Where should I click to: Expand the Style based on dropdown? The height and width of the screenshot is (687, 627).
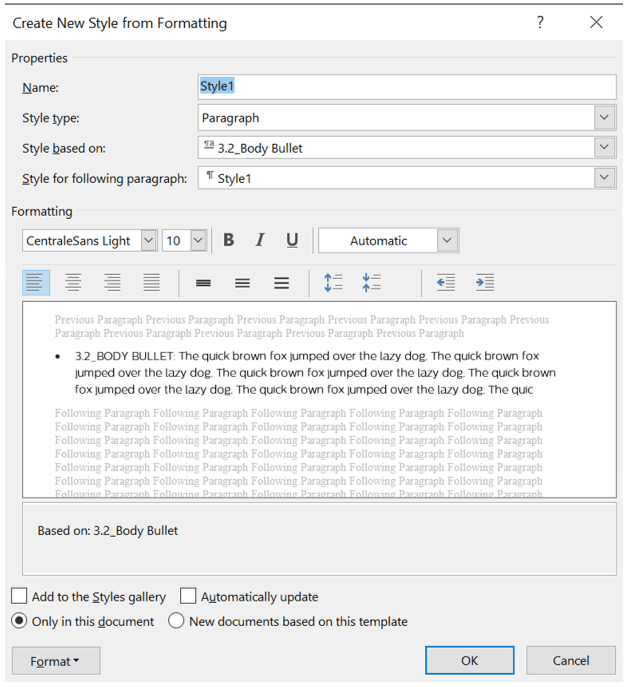tap(604, 148)
